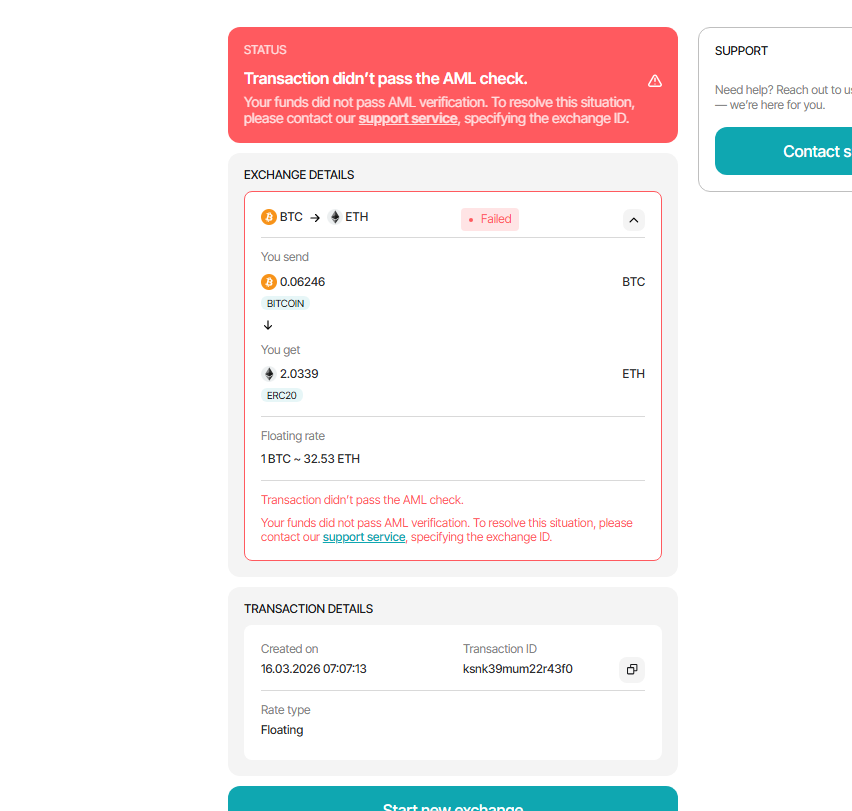Click the 0.06246 send amount
The image size is (852, 811).
(302, 282)
